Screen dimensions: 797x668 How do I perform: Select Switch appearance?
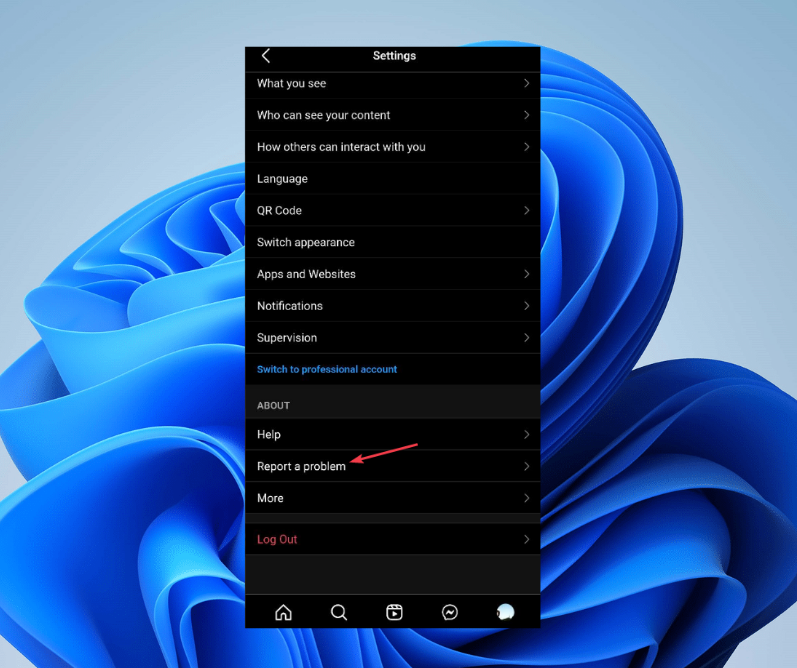point(392,242)
